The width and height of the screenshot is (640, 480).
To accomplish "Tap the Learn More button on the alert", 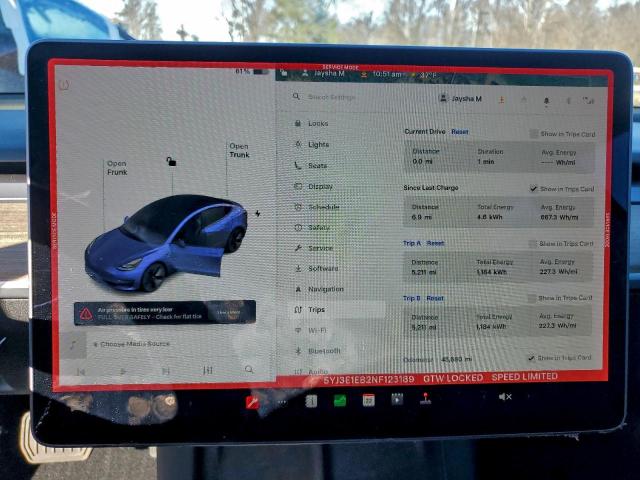I will (x=229, y=313).
